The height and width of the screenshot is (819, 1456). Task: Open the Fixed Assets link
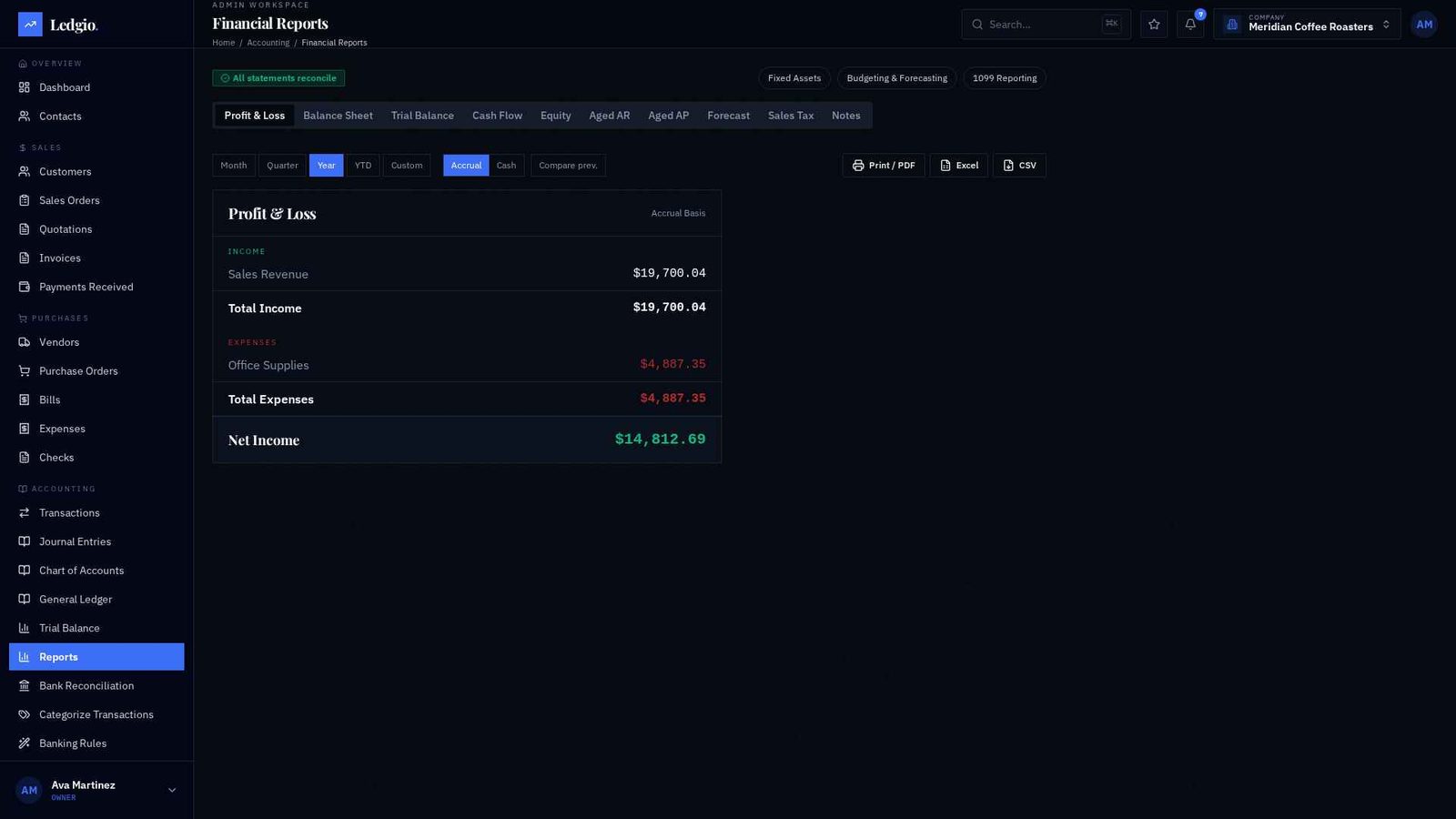794,78
